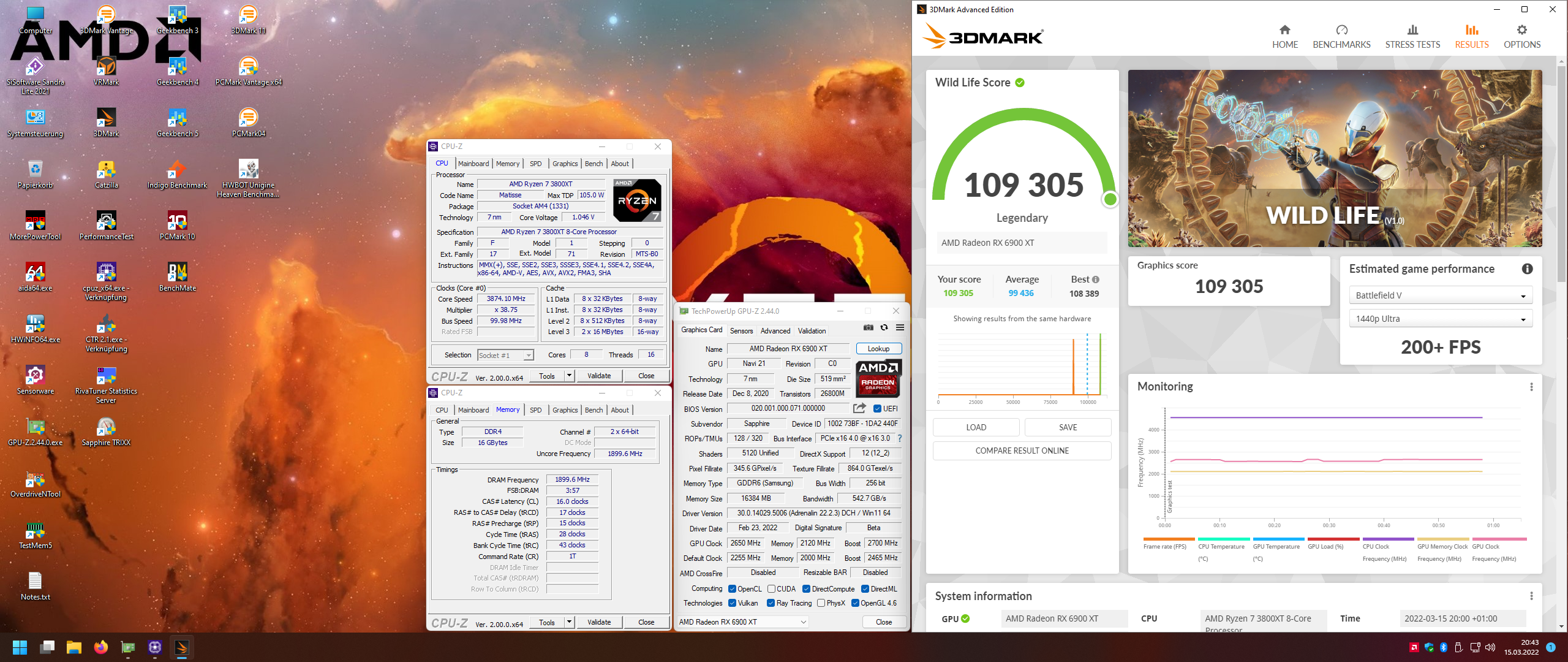Screen dimensions: 1568x662
Task: Toggle the OpenGL 4.6 checkbox in GPU-Z
Action: (855, 603)
